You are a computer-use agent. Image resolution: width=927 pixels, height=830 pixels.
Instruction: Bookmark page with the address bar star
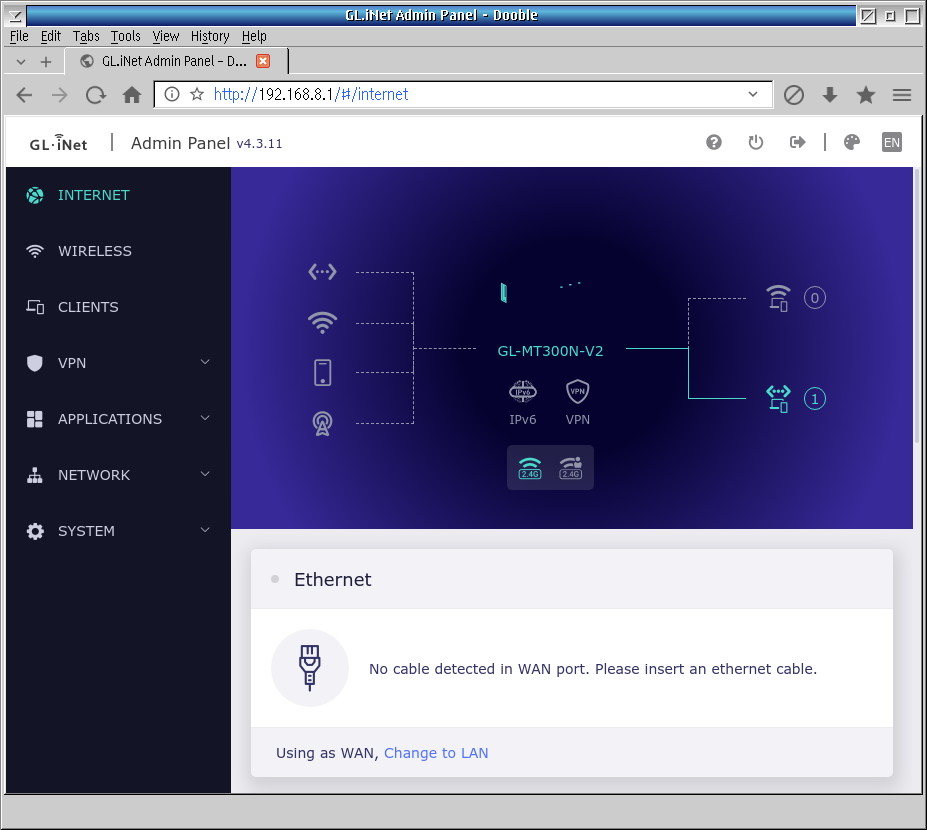197,95
